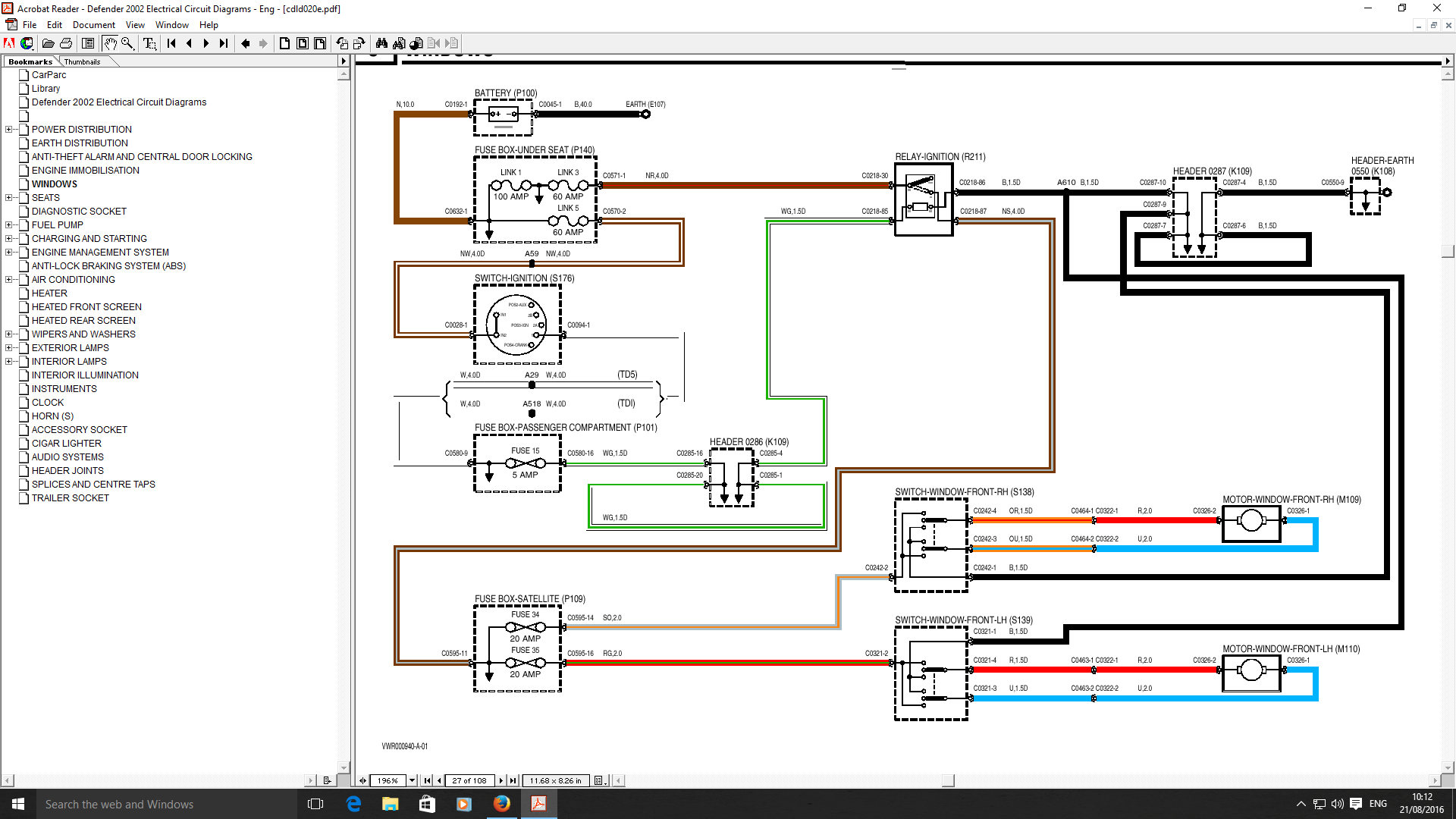The width and height of the screenshot is (1456, 819).
Task: Open the Document menu
Action: (x=94, y=25)
